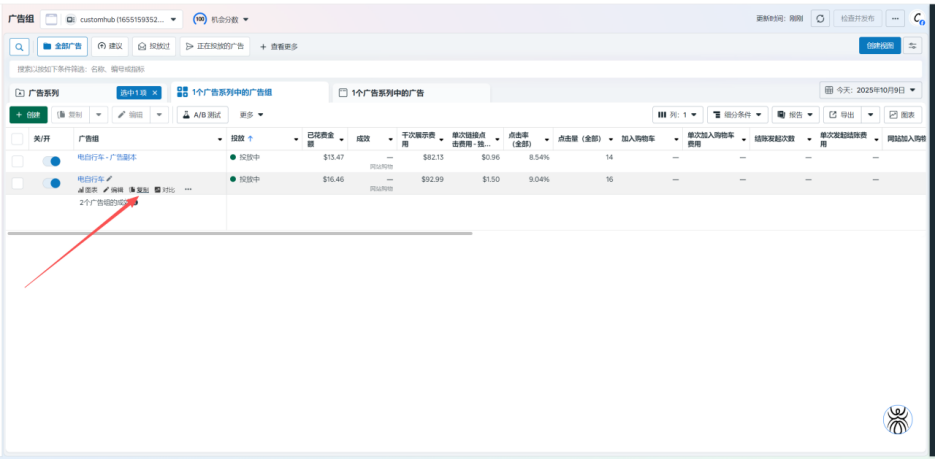
Task: Expand the 今天 date range picker
Action: 871,90
